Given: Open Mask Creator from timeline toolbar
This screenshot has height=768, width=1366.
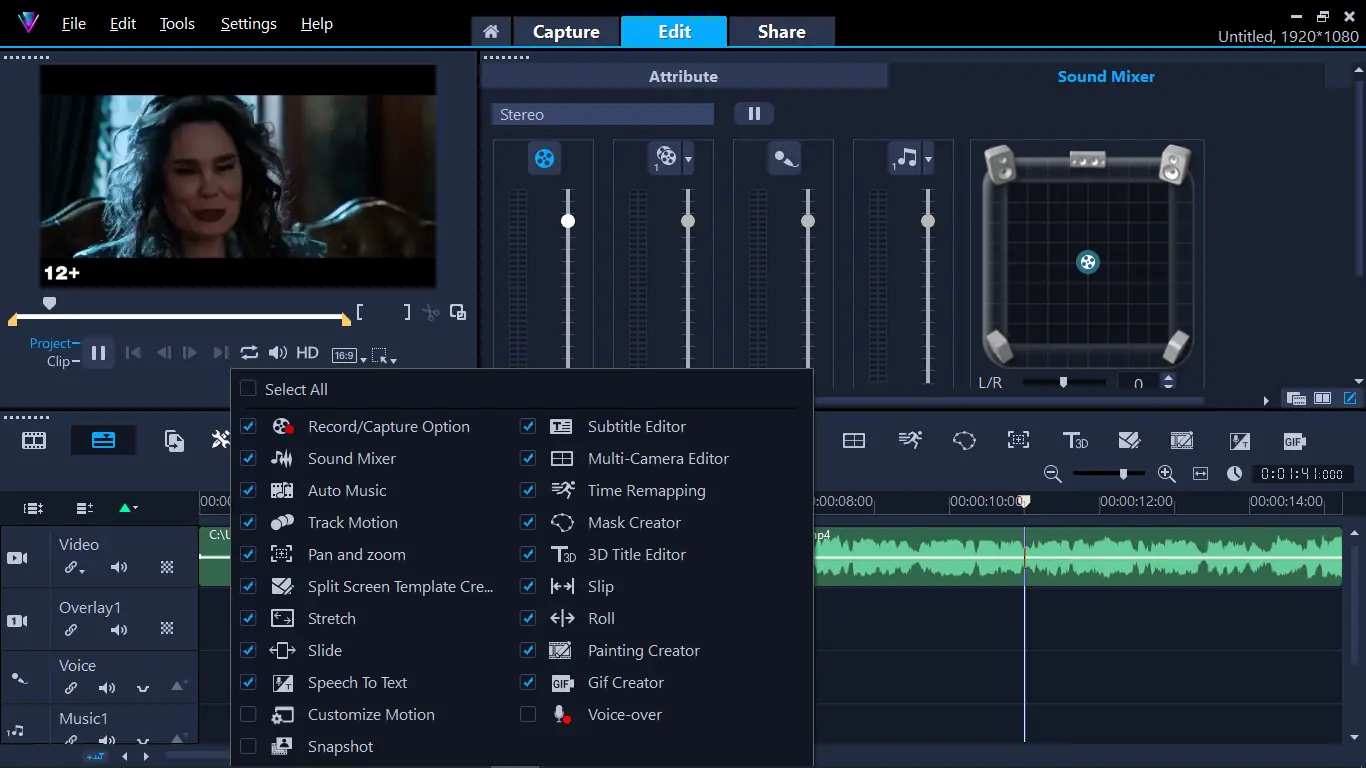Looking at the screenshot, I should [964, 440].
